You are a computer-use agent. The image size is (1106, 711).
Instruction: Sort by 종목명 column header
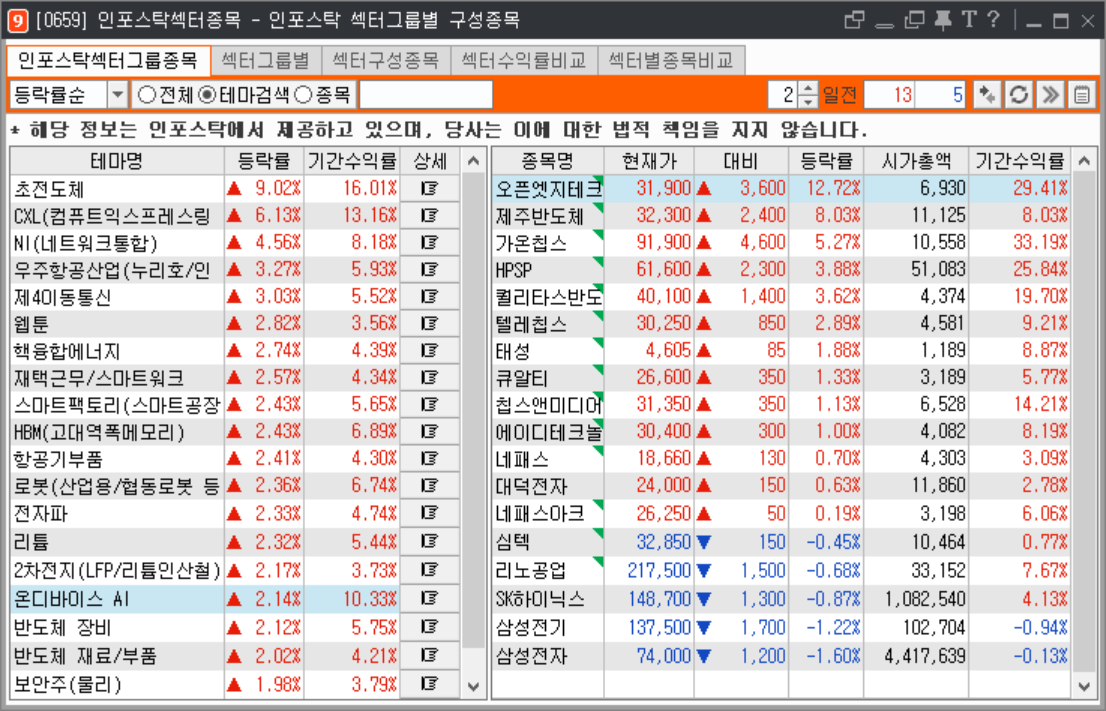pos(547,161)
